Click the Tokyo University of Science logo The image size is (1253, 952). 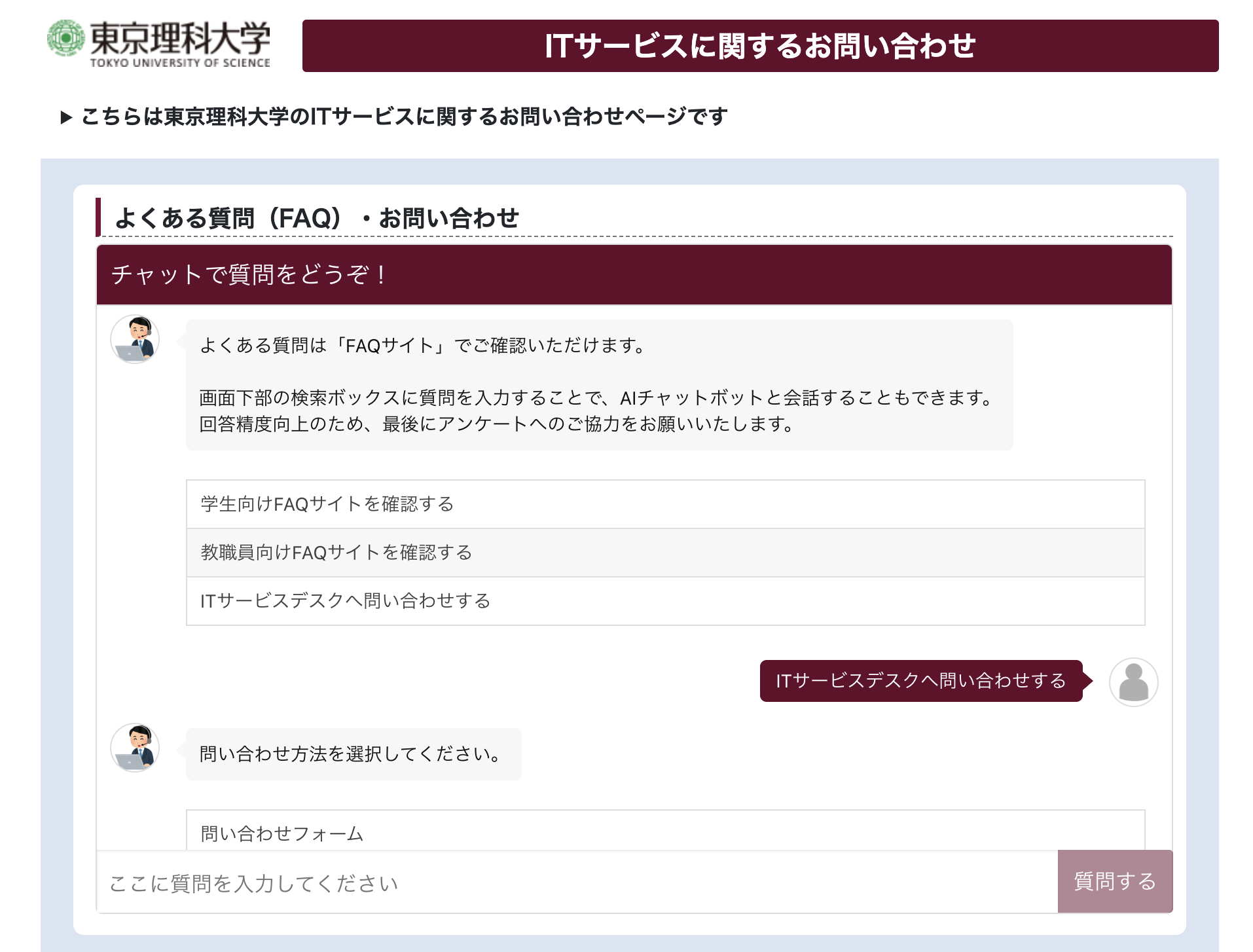[159, 43]
